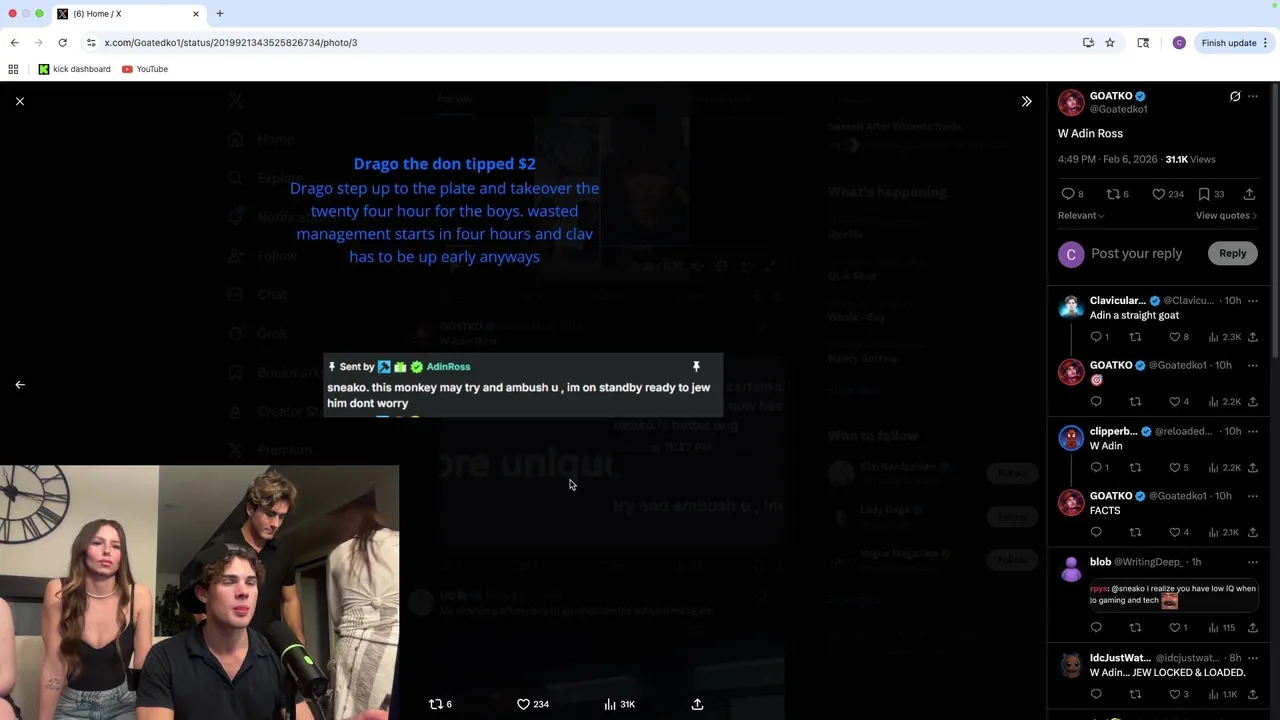Repost Clavicular's 'Adin a straight goat' reply
Viewport: 1280px width, 720px height.
coord(1135,337)
